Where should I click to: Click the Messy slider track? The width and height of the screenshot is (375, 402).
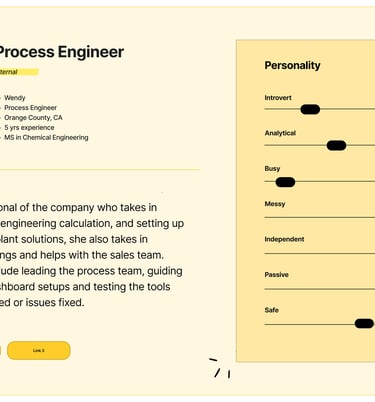click(x=320, y=217)
